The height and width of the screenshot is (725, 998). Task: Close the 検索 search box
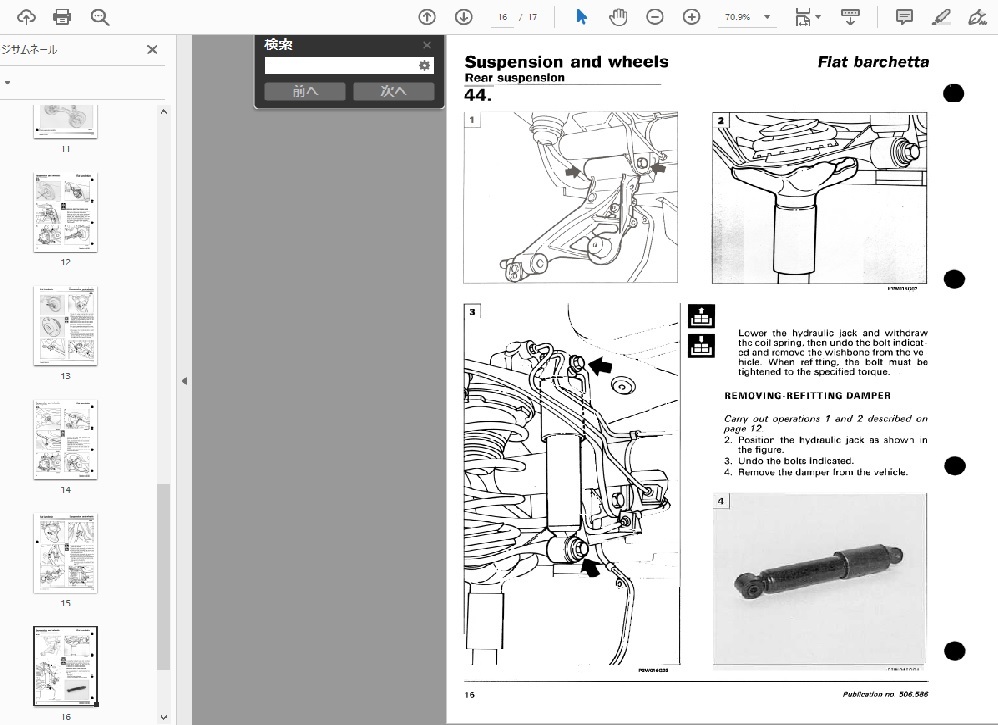click(427, 45)
